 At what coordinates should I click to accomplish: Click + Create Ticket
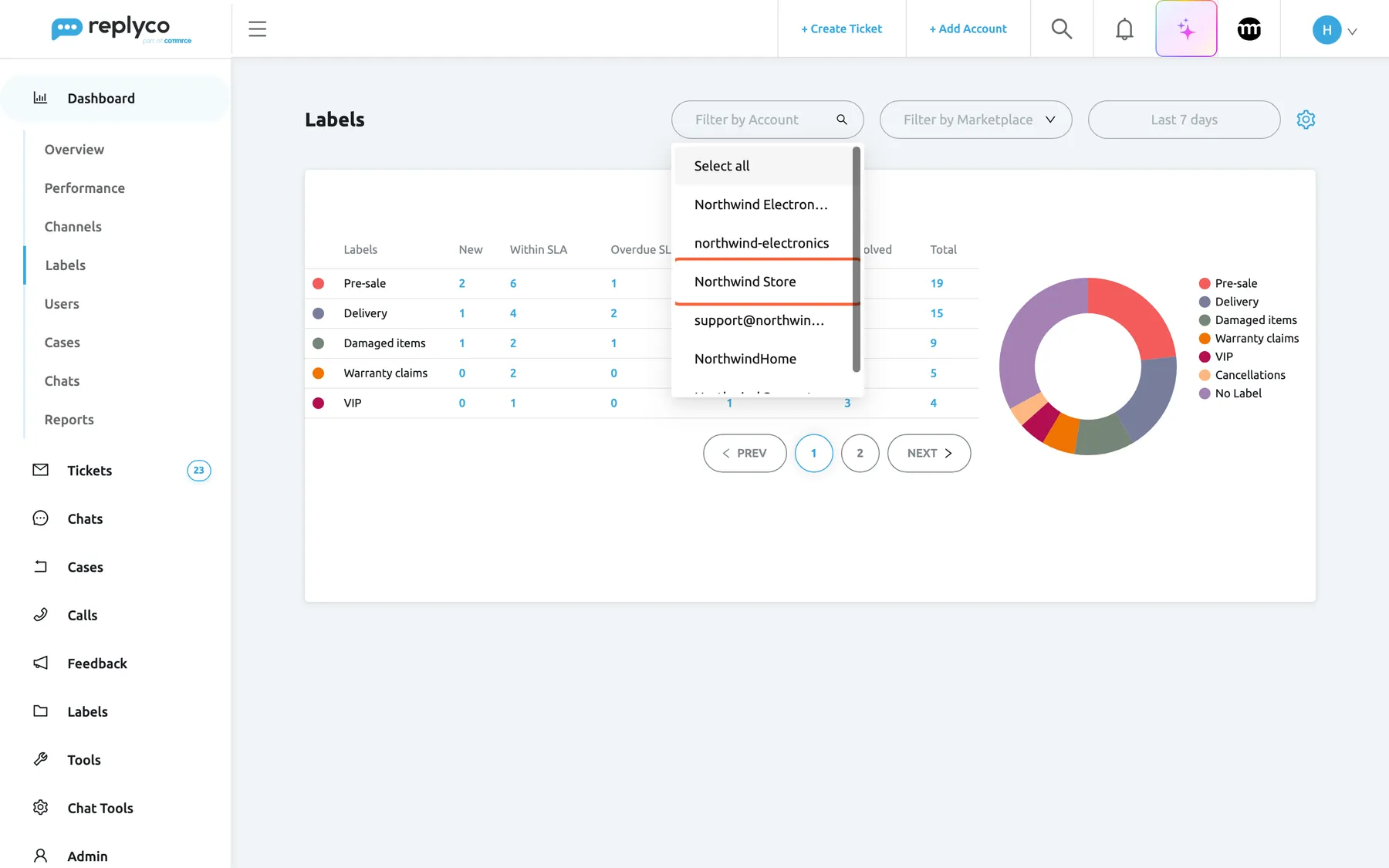[x=841, y=29]
